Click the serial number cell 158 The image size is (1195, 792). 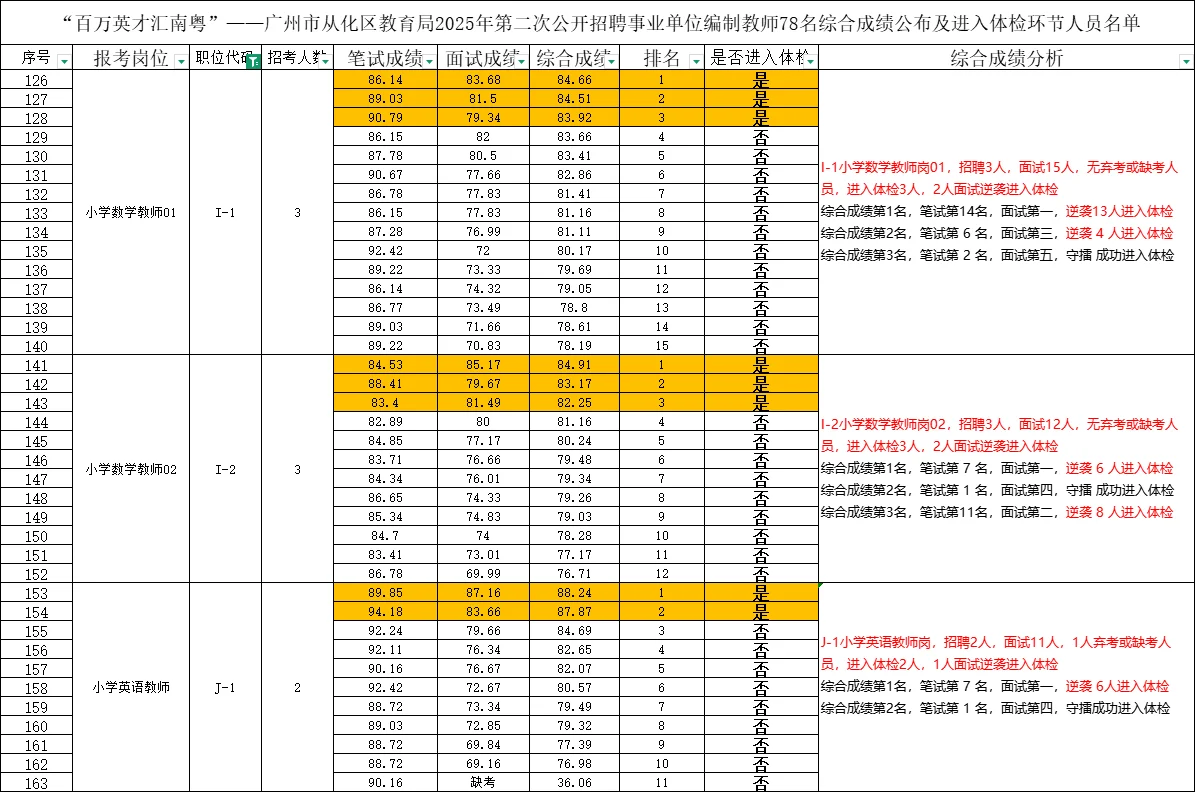pyautogui.click(x=37, y=688)
